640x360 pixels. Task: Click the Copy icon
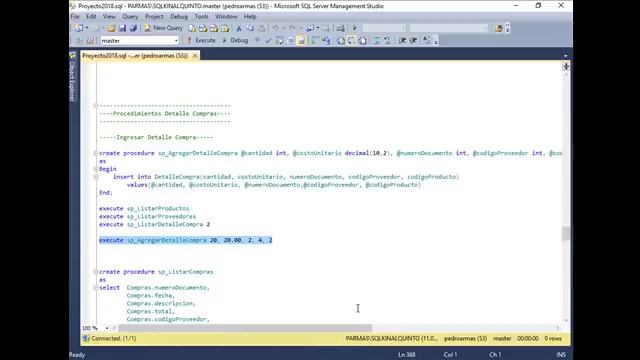[250, 28]
